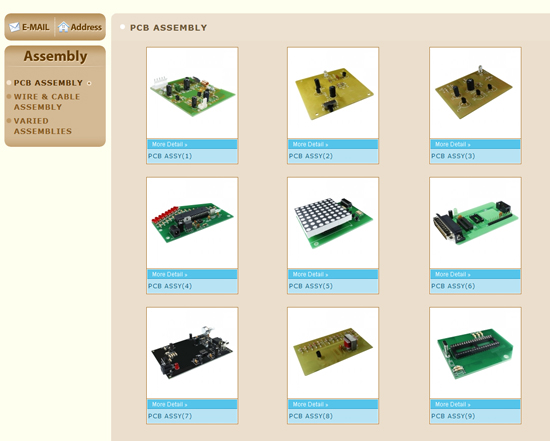Click More Detail under PCB ASSY(1)
The height and width of the screenshot is (441, 550).
coord(169,144)
